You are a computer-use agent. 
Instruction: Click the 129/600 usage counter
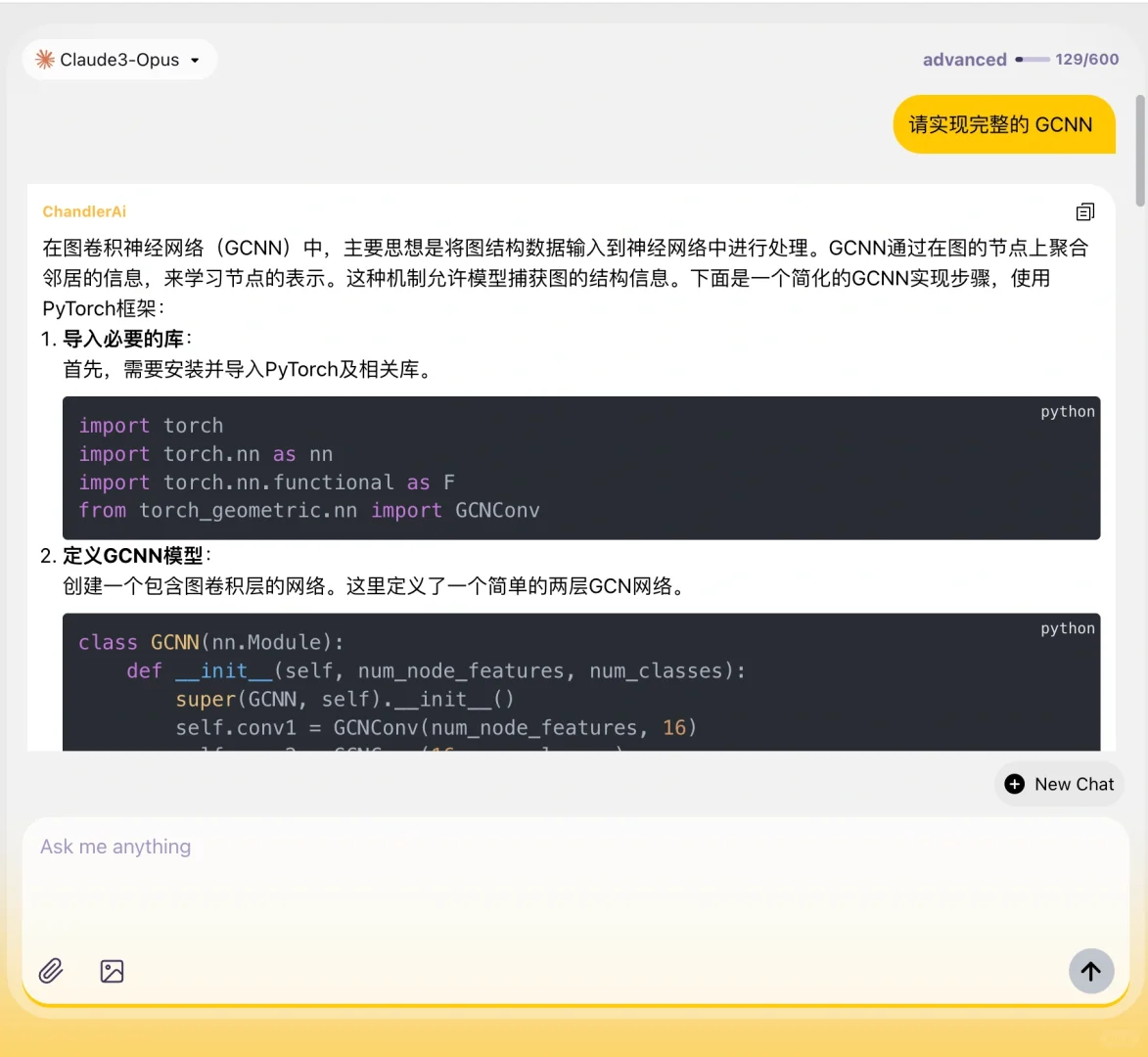tap(1086, 60)
